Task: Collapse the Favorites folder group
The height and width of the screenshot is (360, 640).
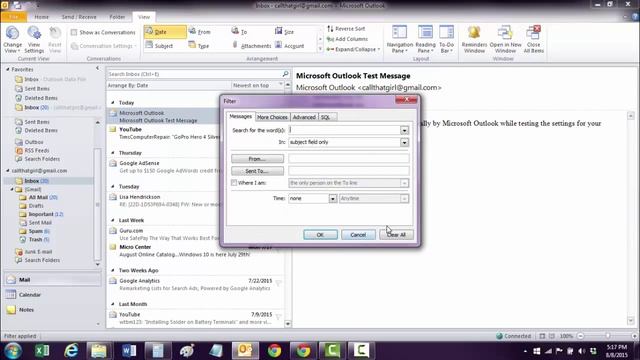Action: tap(8, 69)
